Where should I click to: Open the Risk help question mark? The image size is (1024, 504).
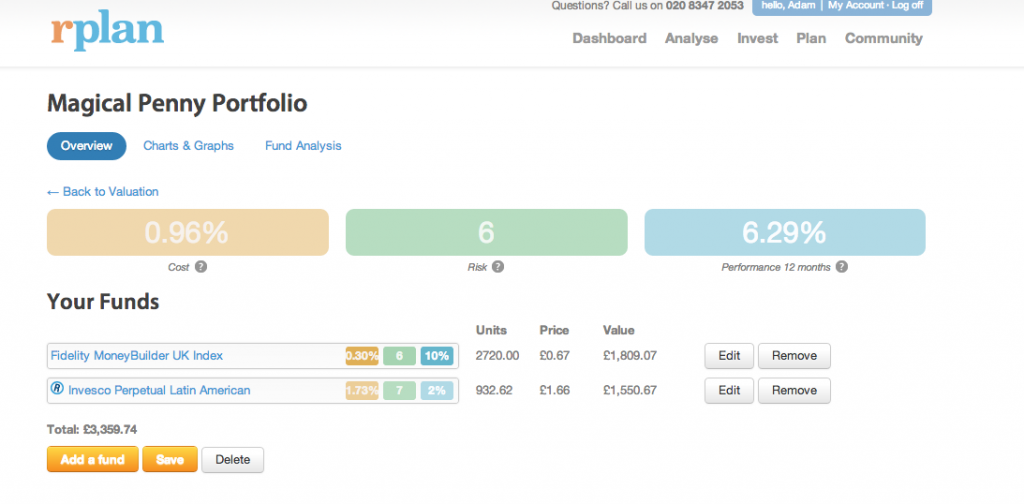pos(498,266)
